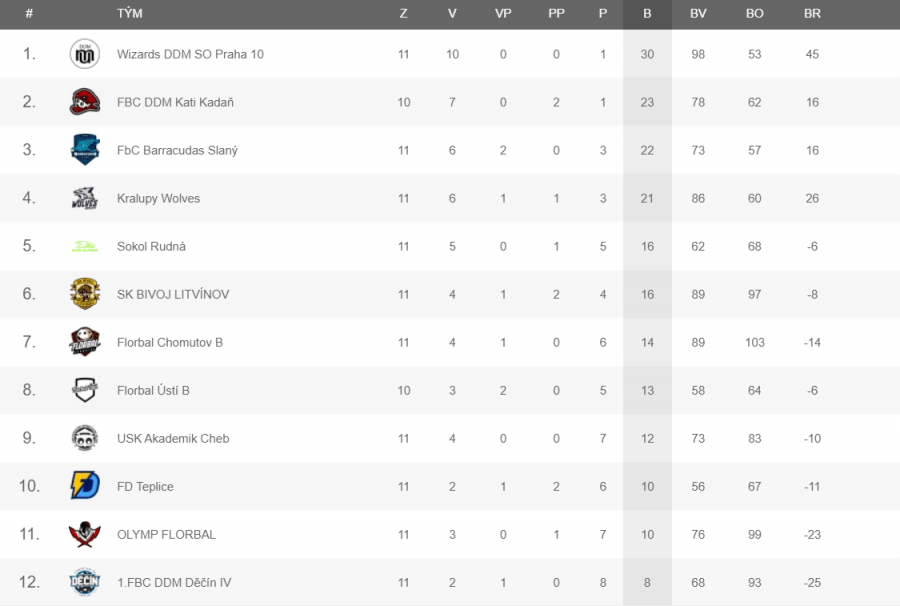
Task: Click the FBC DDM Kati Kadaň red logo
Action: point(84,102)
